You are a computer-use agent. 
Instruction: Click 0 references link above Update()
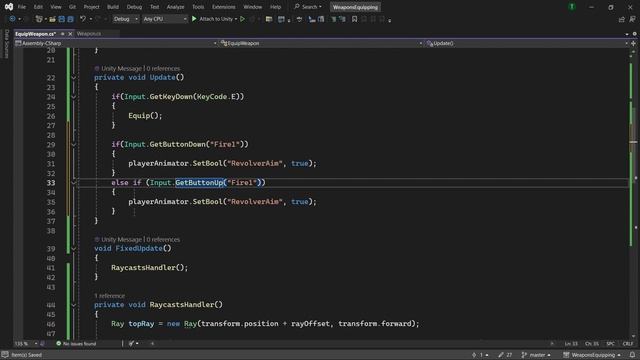point(163,69)
